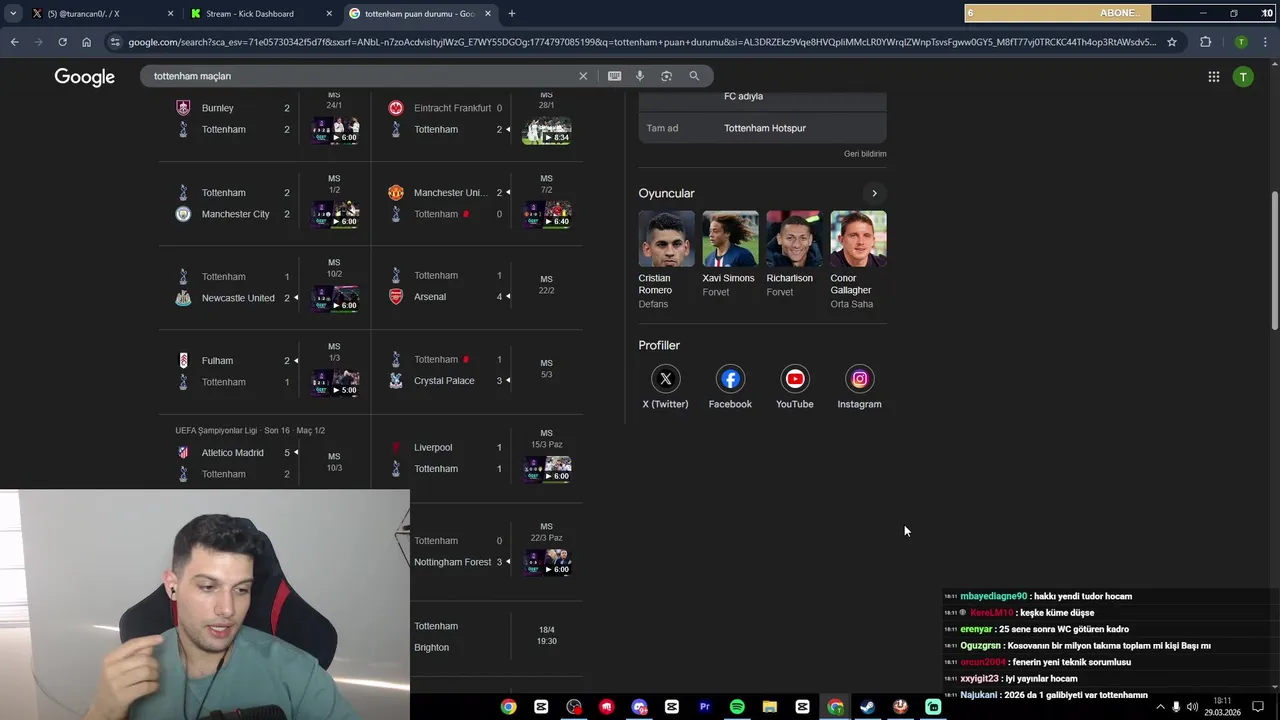
Task: Open the browser home page icon
Action: tap(86, 42)
